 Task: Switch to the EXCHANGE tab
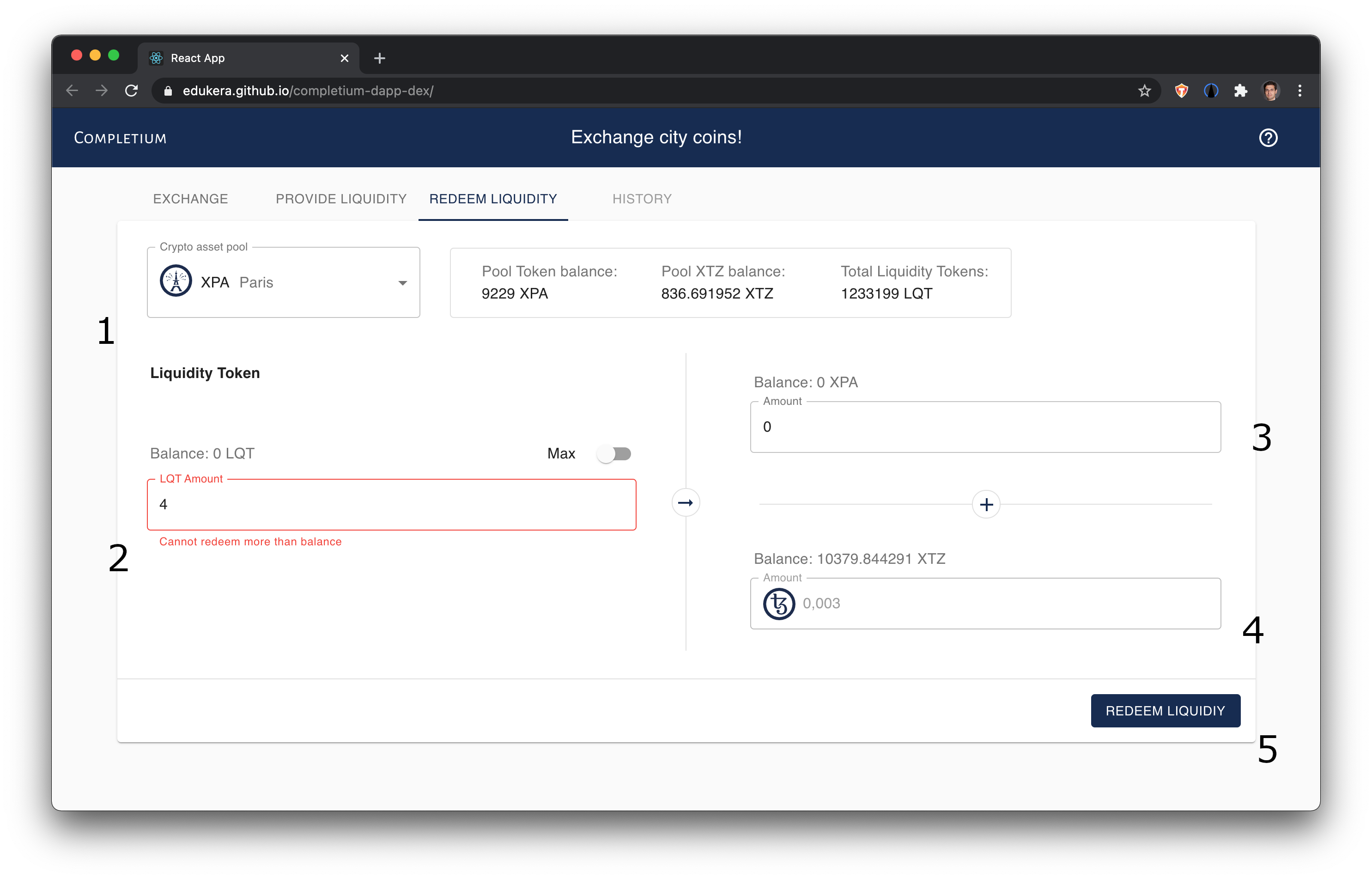[x=190, y=198]
